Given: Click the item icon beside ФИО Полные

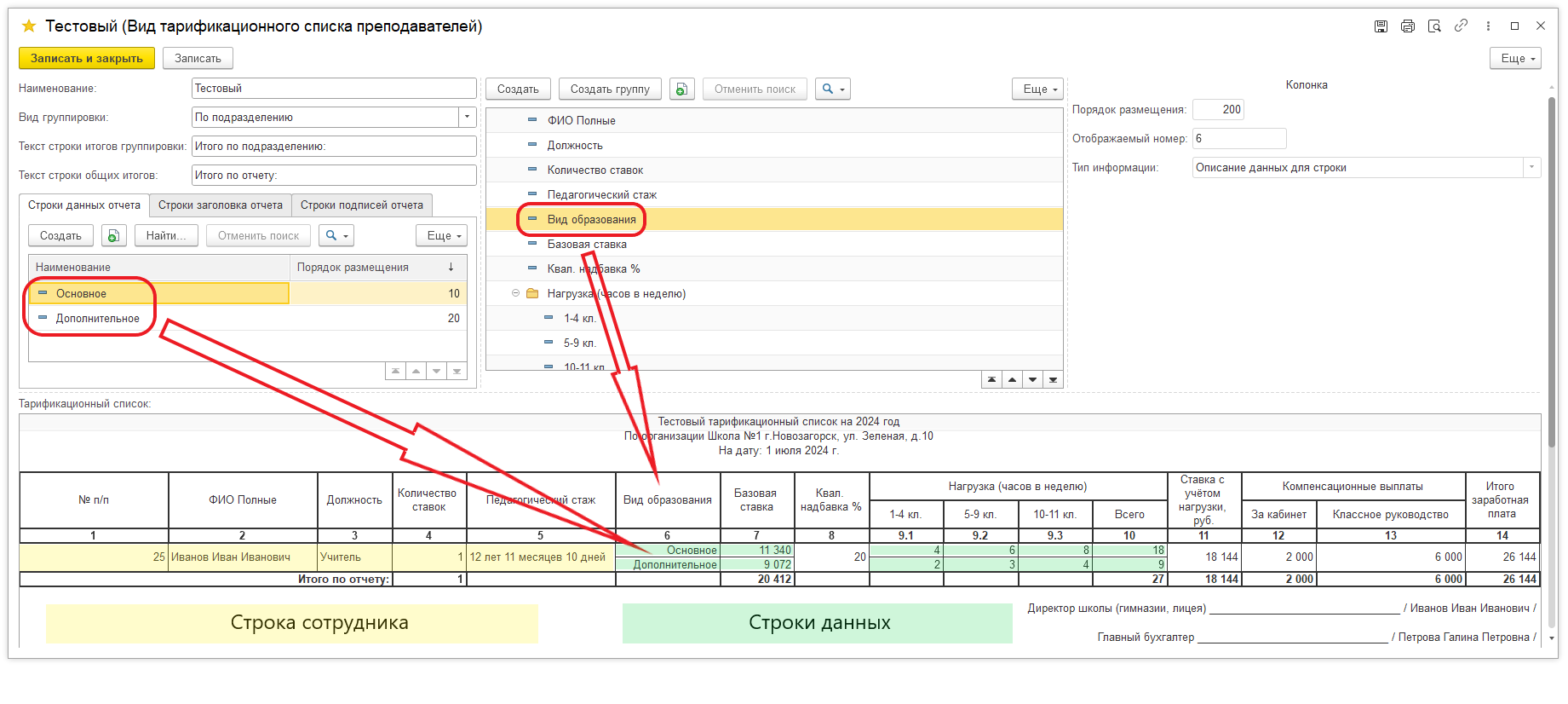Looking at the screenshot, I should point(532,120).
